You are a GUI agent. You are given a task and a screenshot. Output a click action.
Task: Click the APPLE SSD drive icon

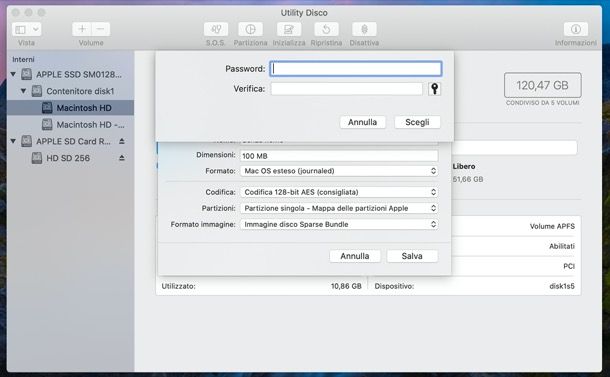(26, 74)
